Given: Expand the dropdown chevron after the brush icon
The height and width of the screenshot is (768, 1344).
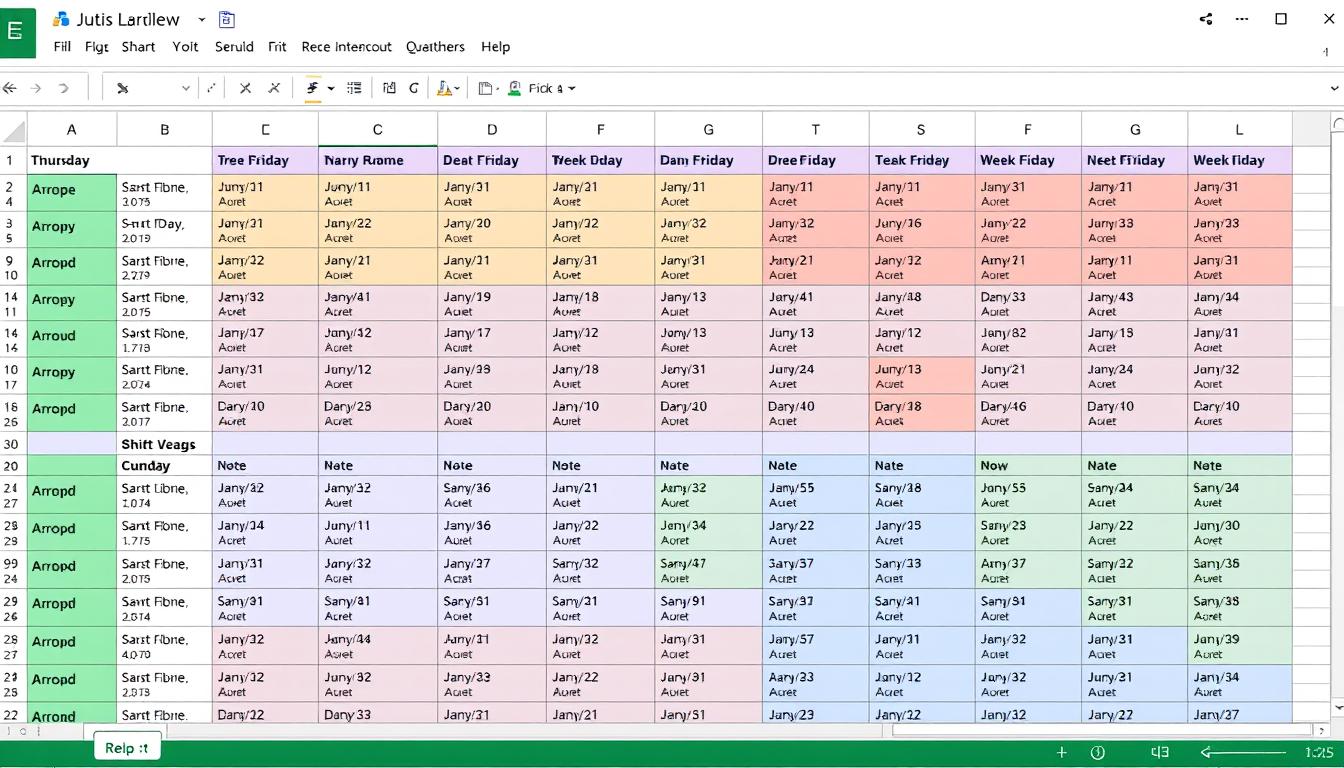Looking at the screenshot, I should pos(185,88).
